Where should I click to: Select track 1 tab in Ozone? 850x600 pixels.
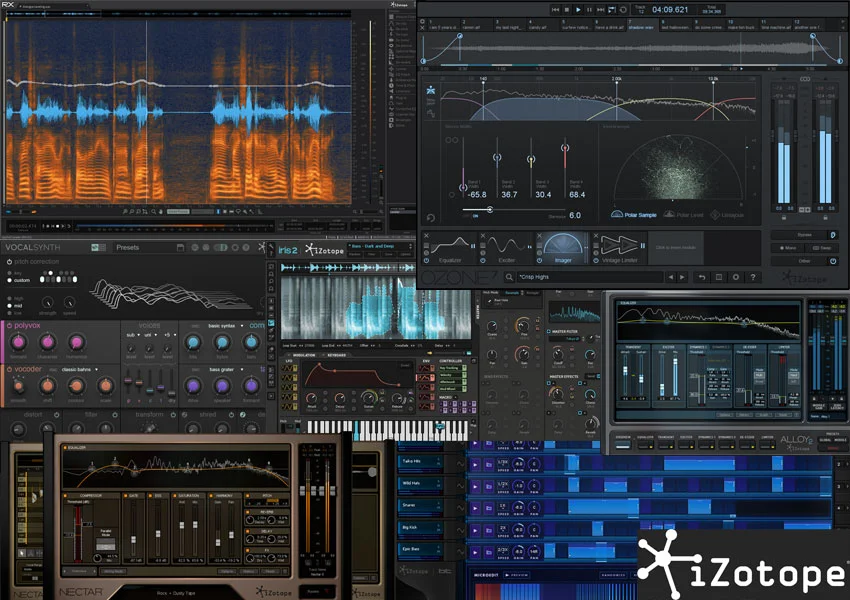click(443, 25)
